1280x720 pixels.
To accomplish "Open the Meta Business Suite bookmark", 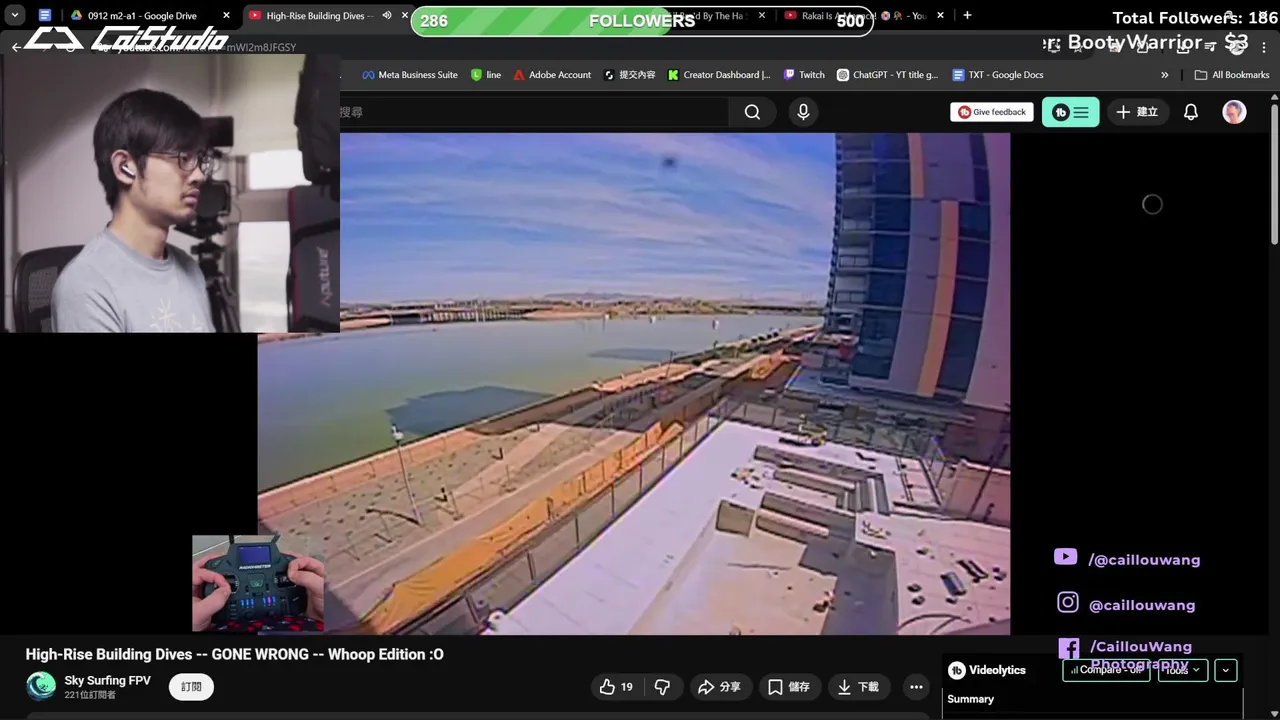I will 410,75.
